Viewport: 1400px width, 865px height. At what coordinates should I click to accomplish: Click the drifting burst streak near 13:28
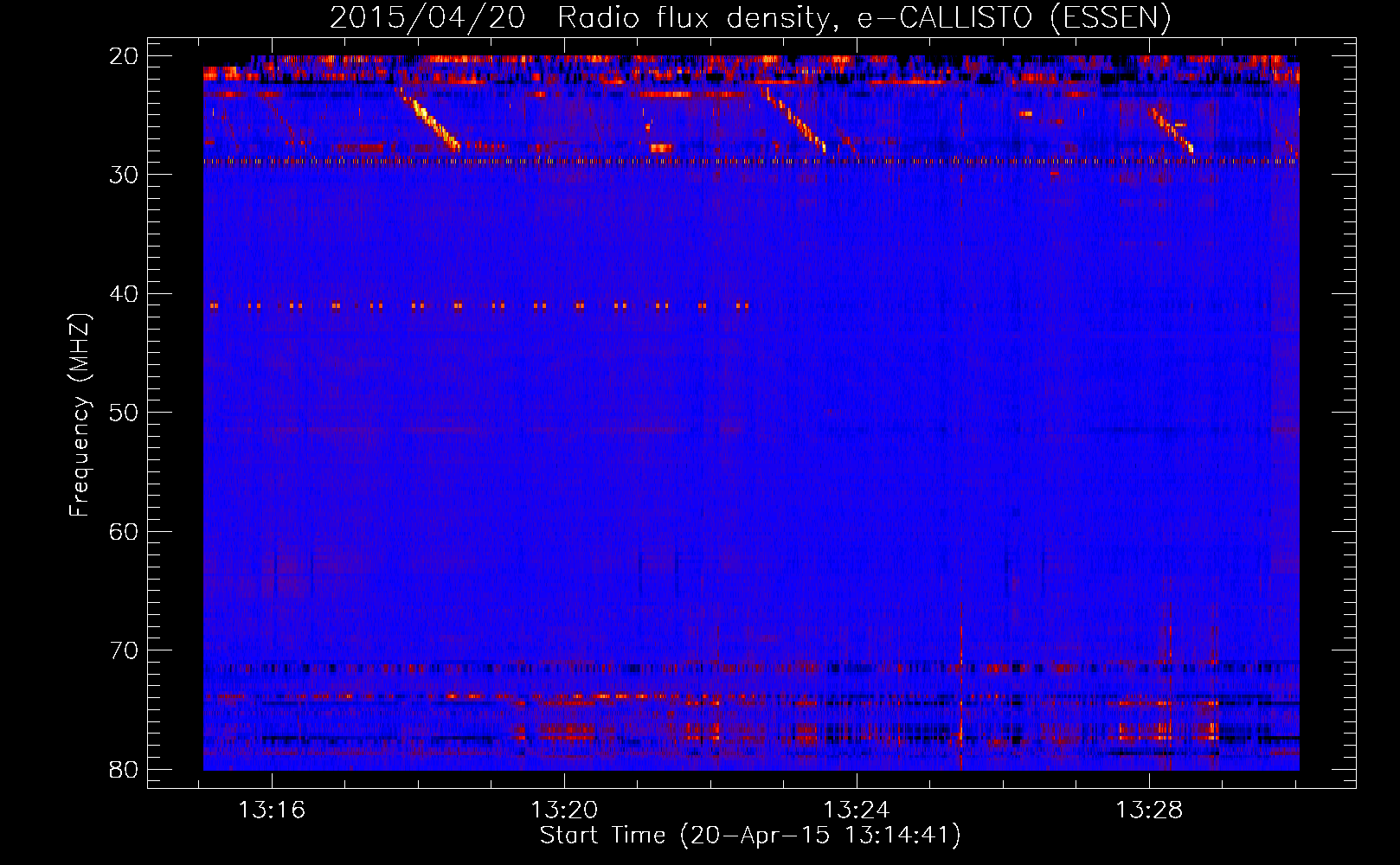1172,130
